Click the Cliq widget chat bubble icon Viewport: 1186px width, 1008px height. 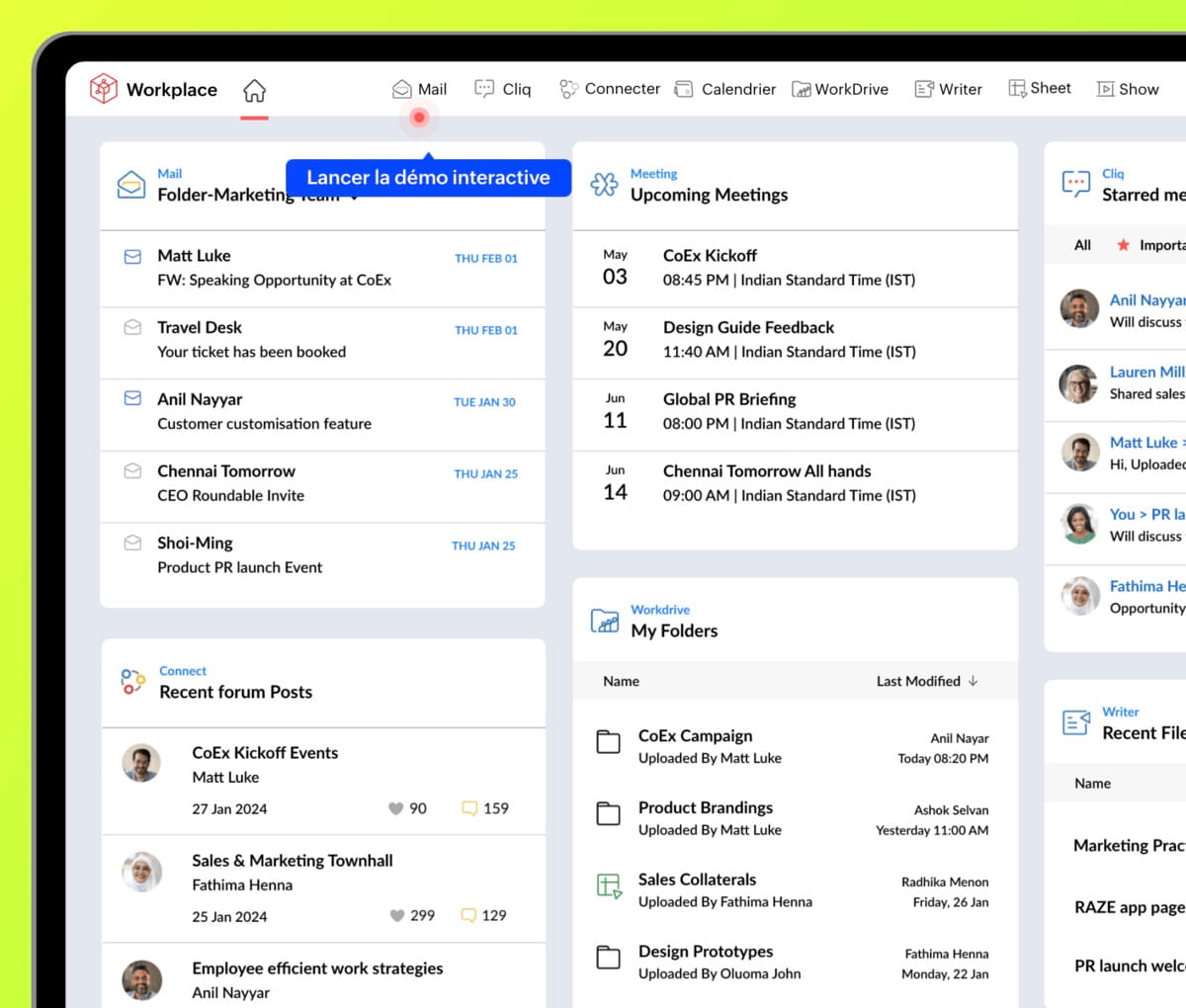click(1076, 184)
